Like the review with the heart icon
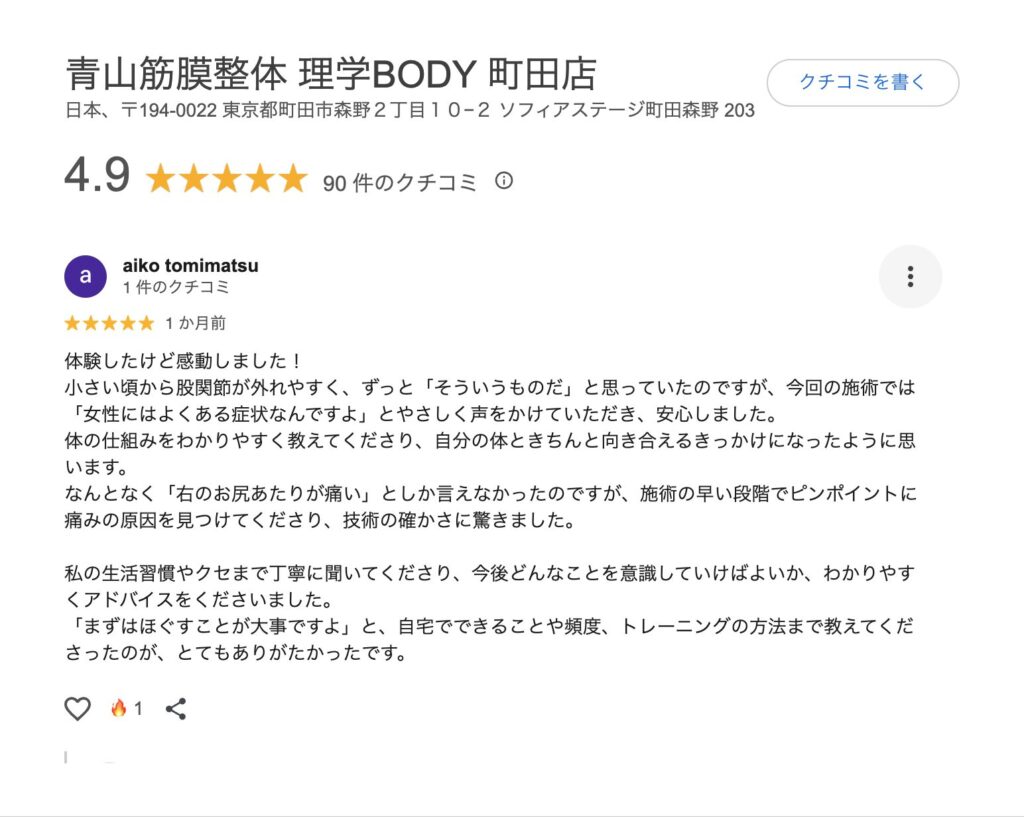1024x817 pixels. click(x=78, y=709)
